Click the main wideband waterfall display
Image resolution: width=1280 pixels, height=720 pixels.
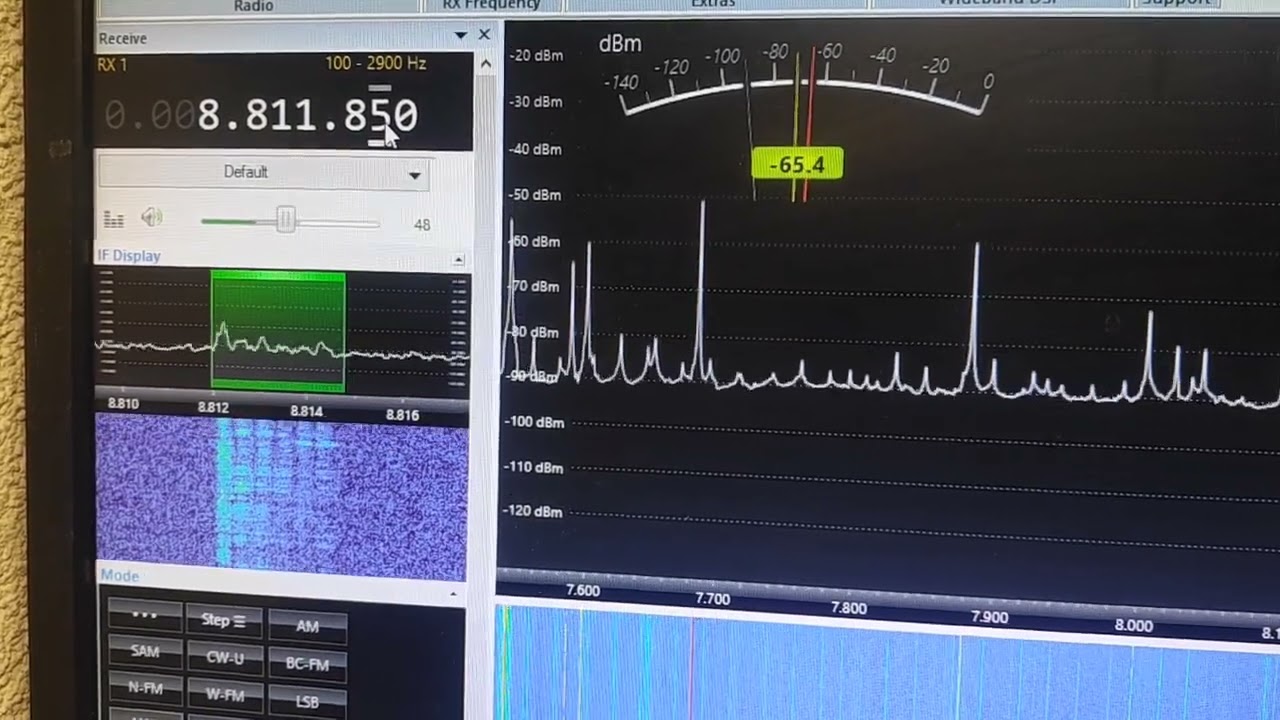(887, 665)
